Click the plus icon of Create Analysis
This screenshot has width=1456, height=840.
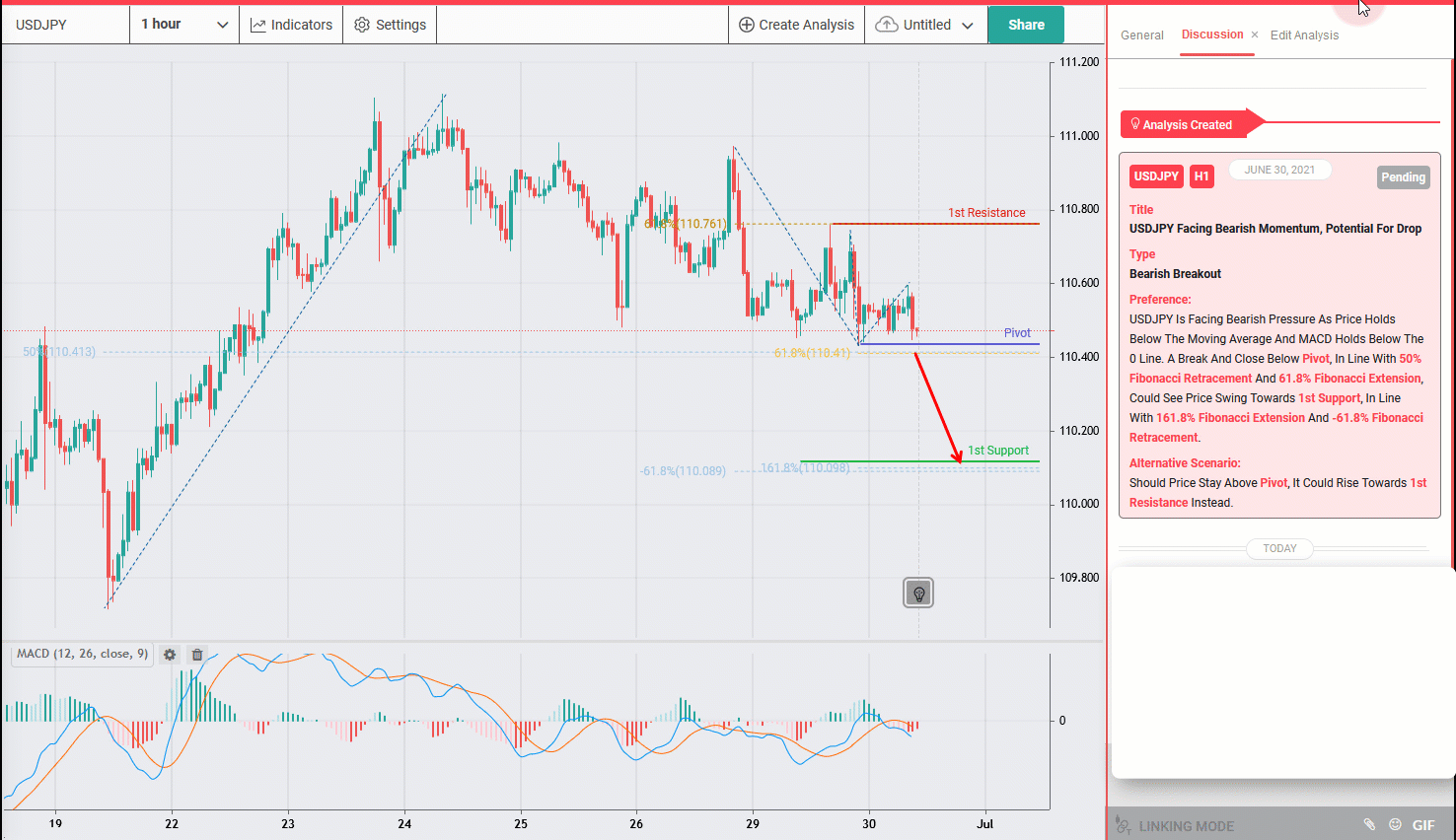click(x=747, y=25)
